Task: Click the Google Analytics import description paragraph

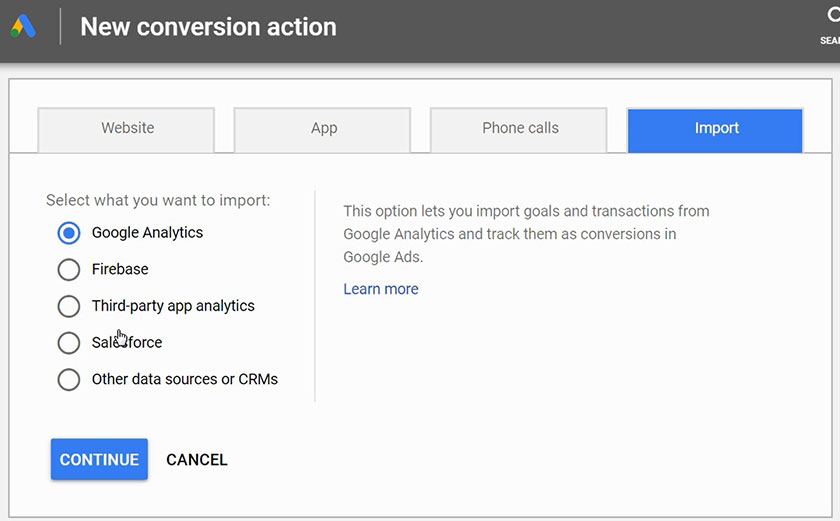Action: (x=526, y=234)
